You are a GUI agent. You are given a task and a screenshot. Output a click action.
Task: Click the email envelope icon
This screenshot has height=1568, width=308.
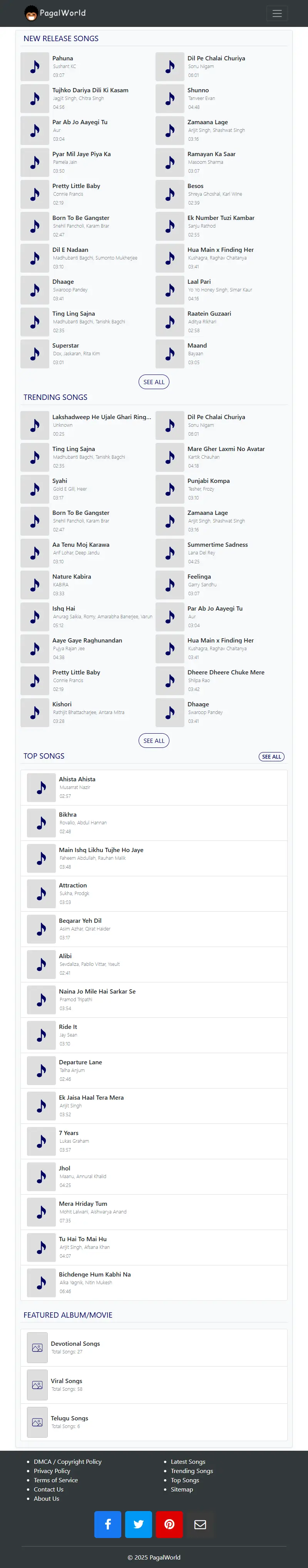[x=200, y=1524]
